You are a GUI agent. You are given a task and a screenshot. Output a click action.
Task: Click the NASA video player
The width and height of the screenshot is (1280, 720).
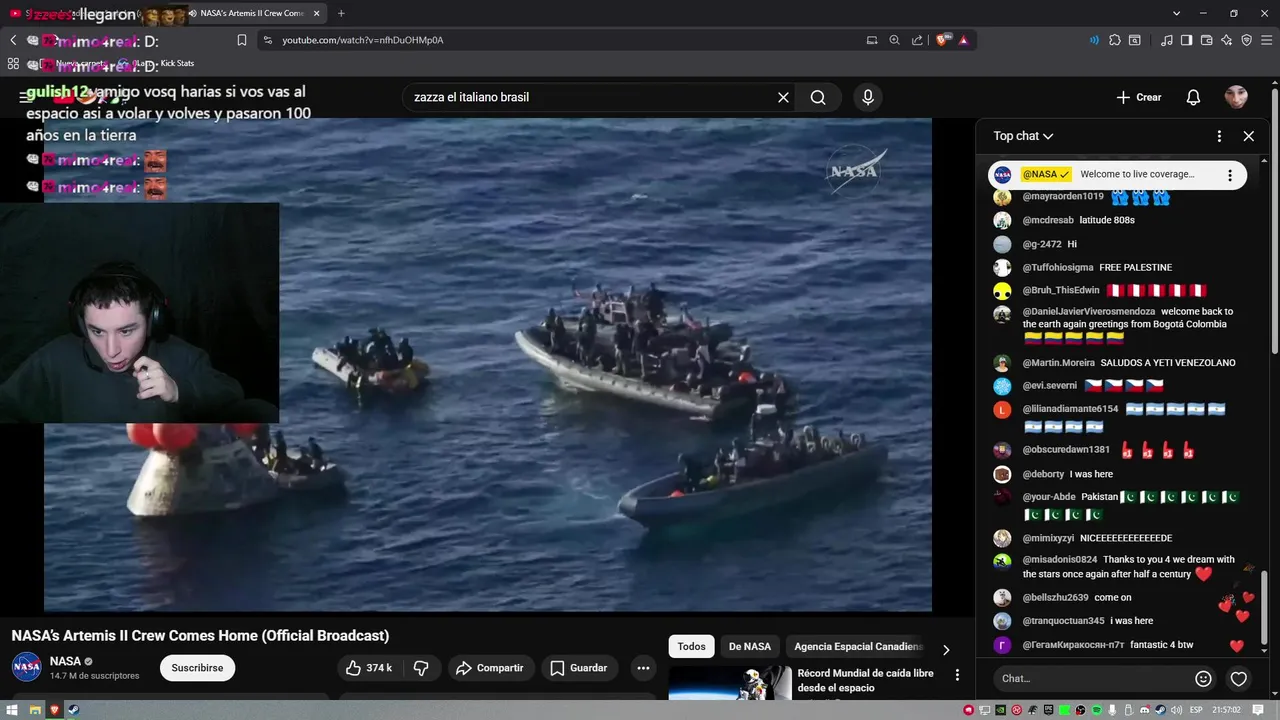[x=488, y=365]
